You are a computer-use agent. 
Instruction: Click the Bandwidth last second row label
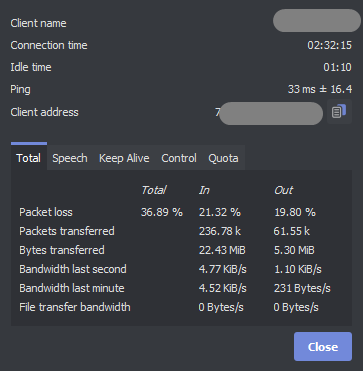73,269
